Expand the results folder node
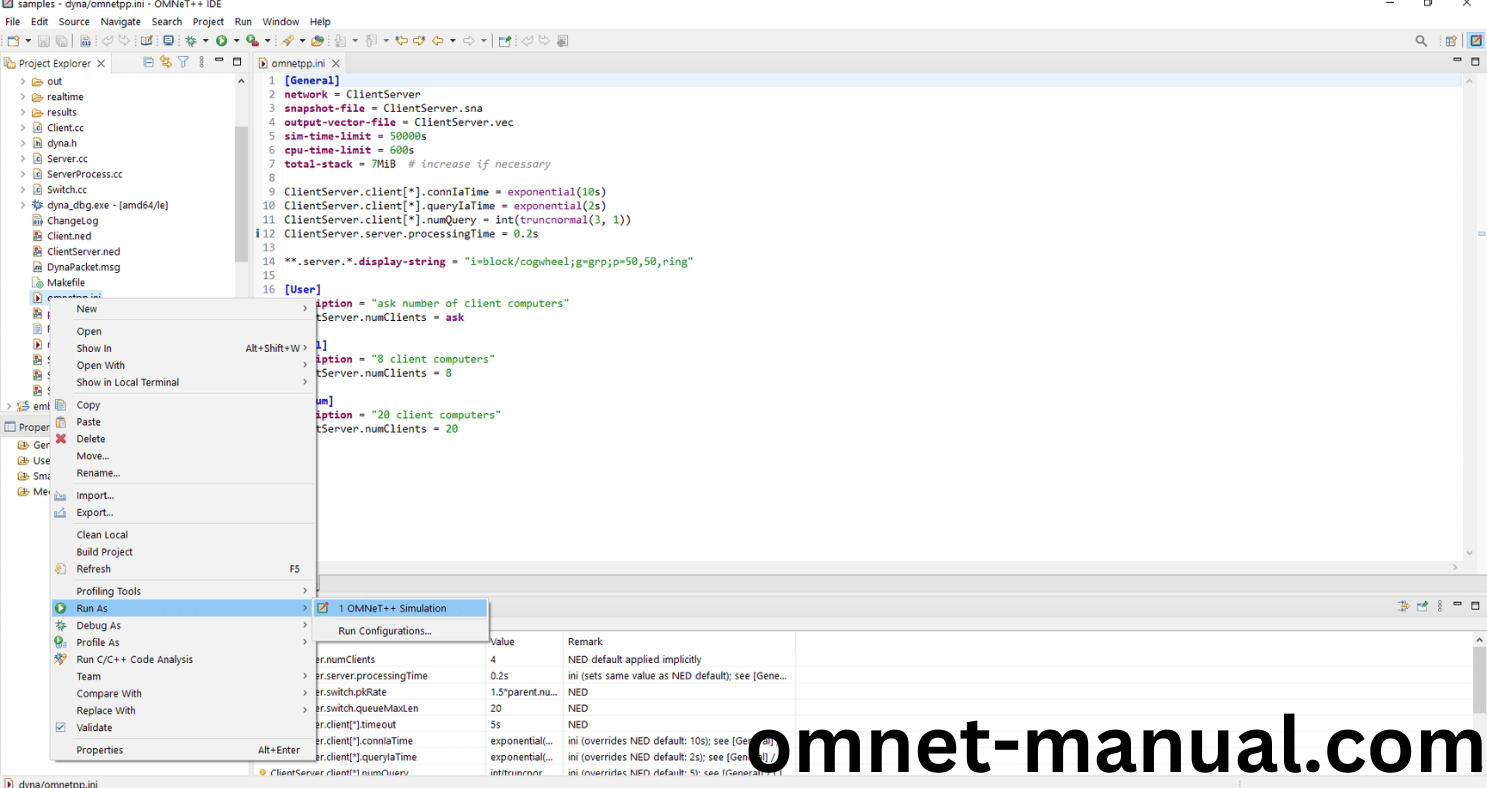 tap(23, 112)
